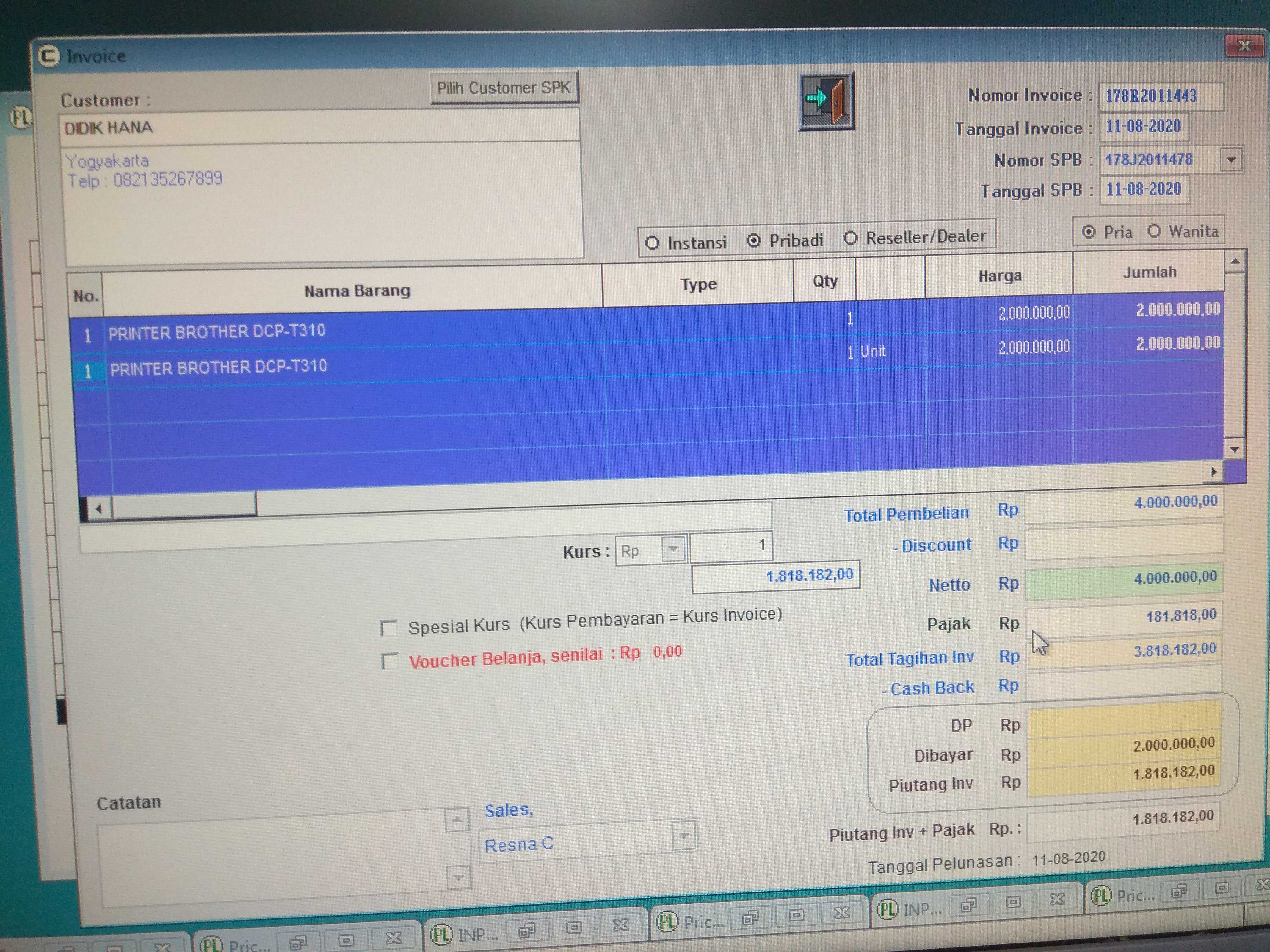
Task: Select the Instansi radio option
Action: (x=652, y=243)
